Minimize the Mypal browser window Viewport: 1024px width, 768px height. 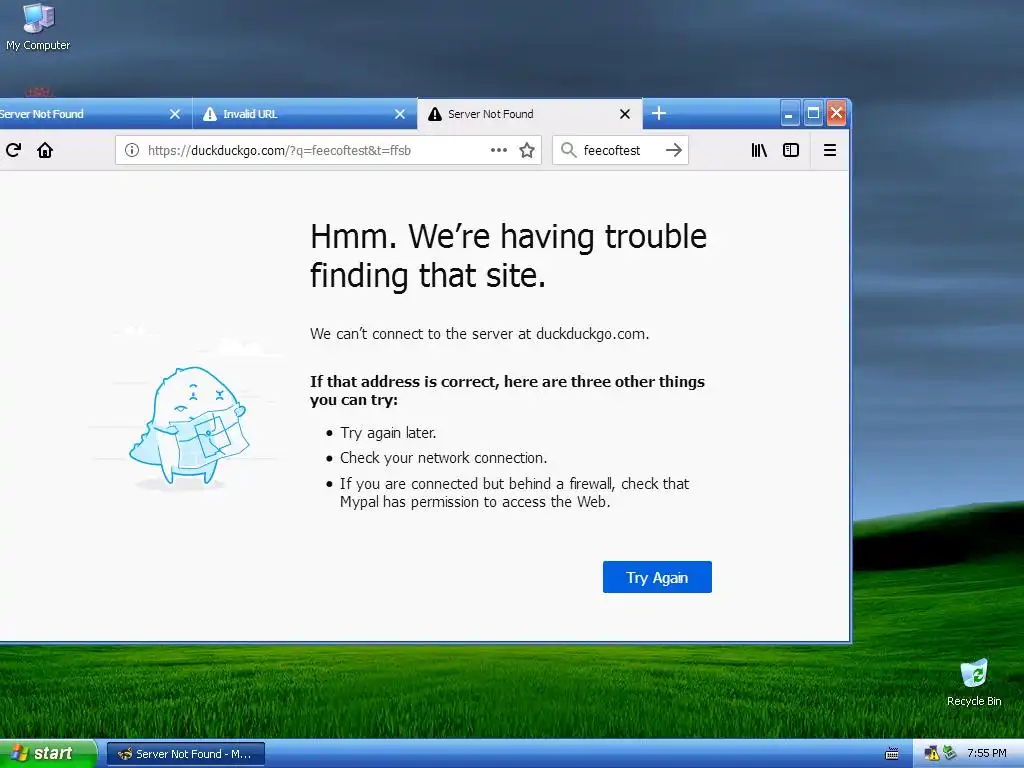point(790,114)
